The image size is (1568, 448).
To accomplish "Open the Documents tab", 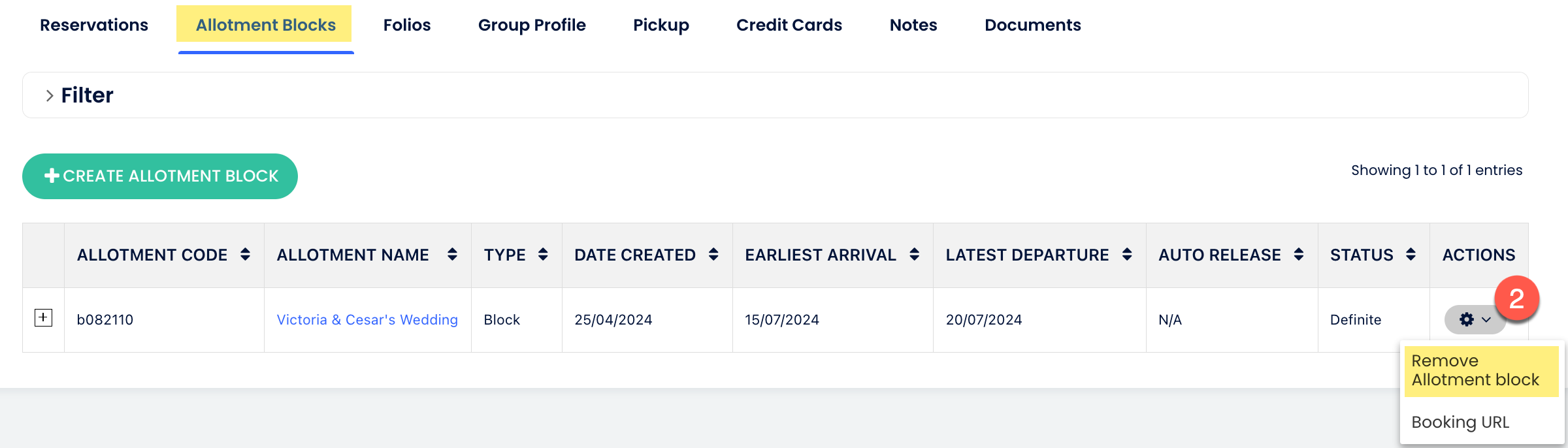I will pos(1033,25).
